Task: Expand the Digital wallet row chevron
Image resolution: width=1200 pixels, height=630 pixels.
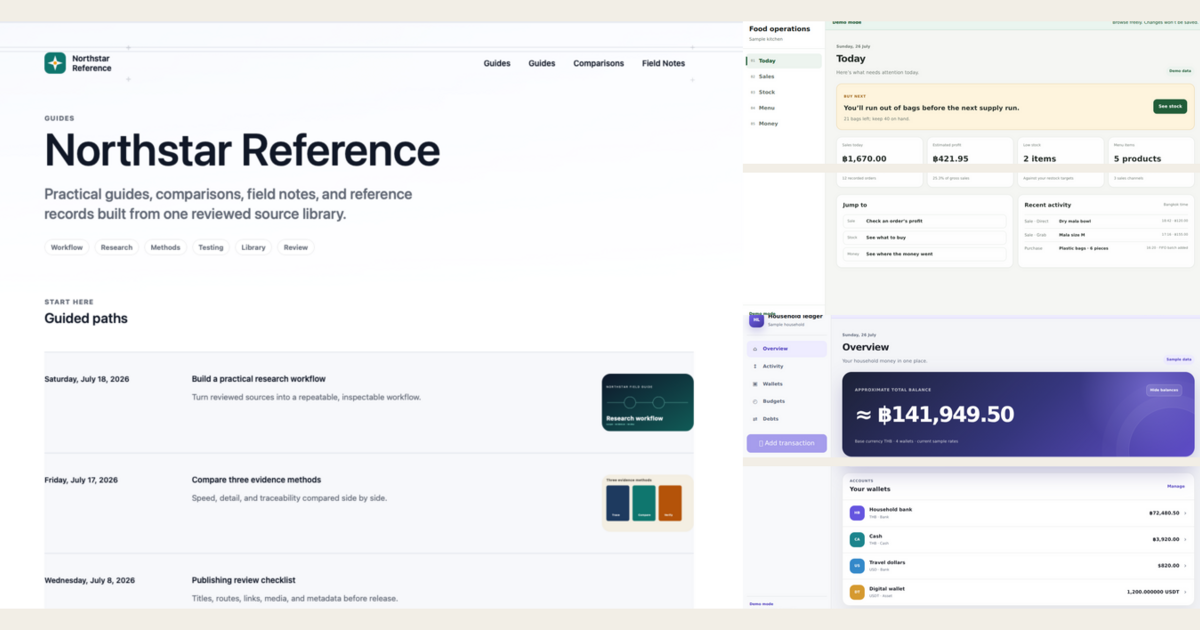Action: tap(1185, 592)
